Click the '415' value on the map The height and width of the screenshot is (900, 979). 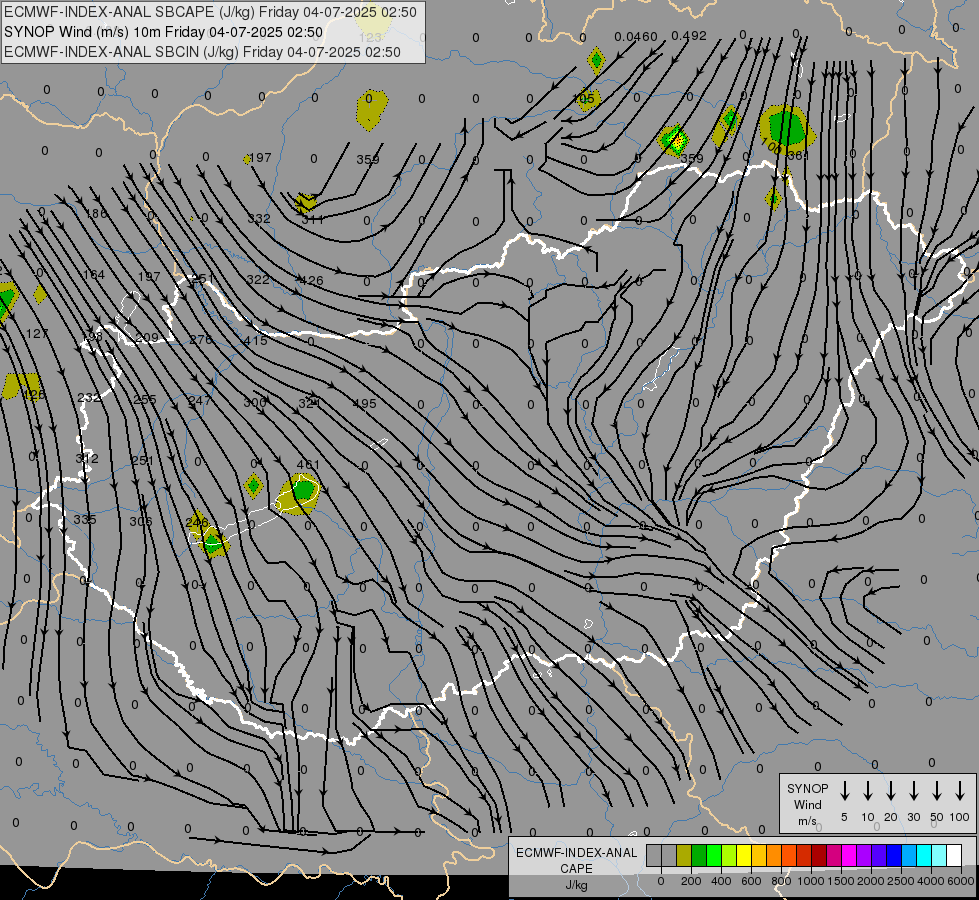point(256,340)
